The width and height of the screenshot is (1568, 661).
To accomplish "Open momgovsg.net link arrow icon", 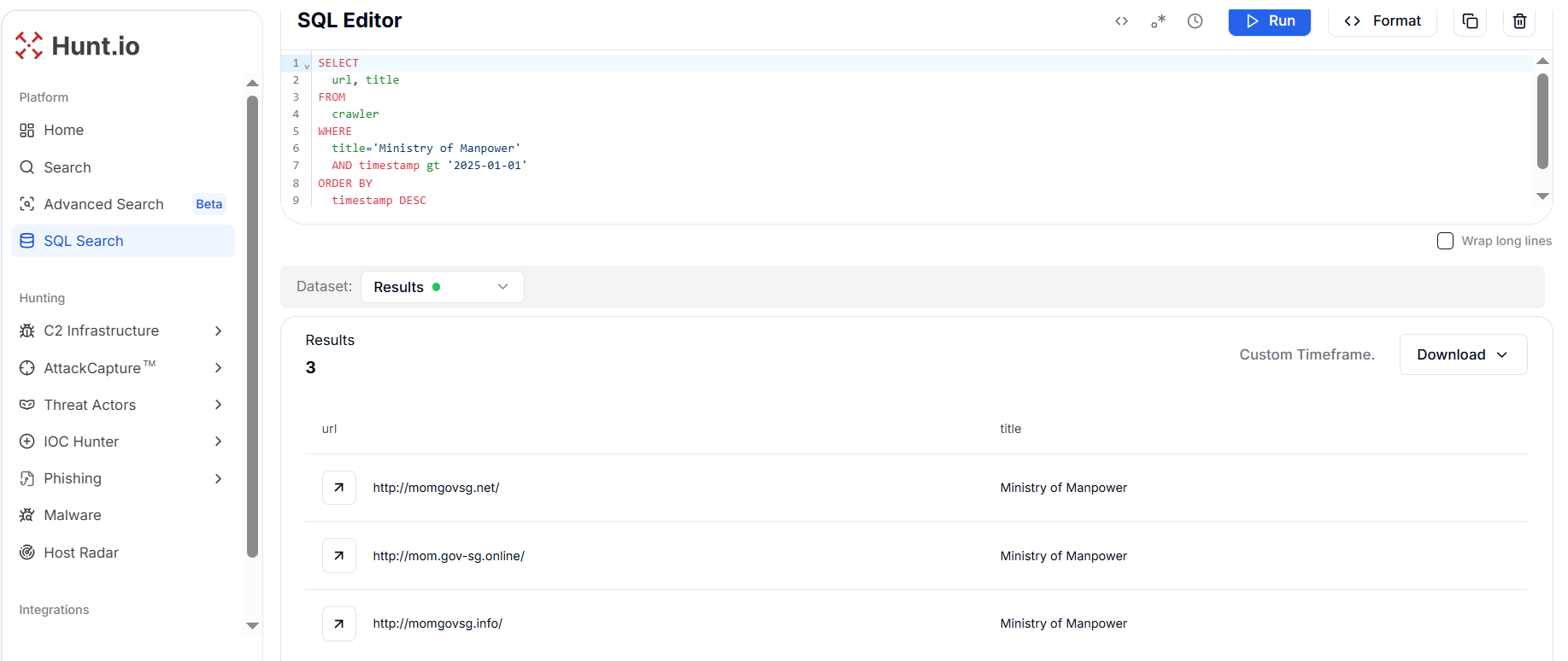I will click(339, 488).
